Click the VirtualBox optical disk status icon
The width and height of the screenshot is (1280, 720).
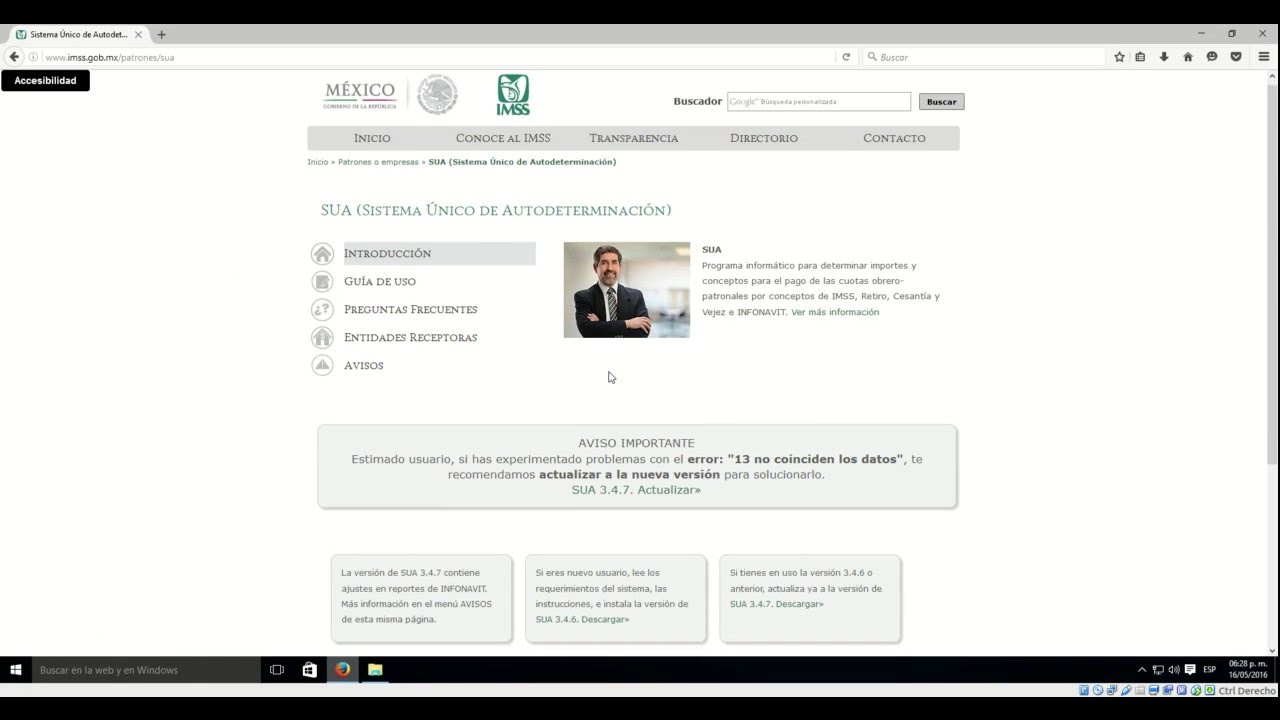click(x=1098, y=691)
